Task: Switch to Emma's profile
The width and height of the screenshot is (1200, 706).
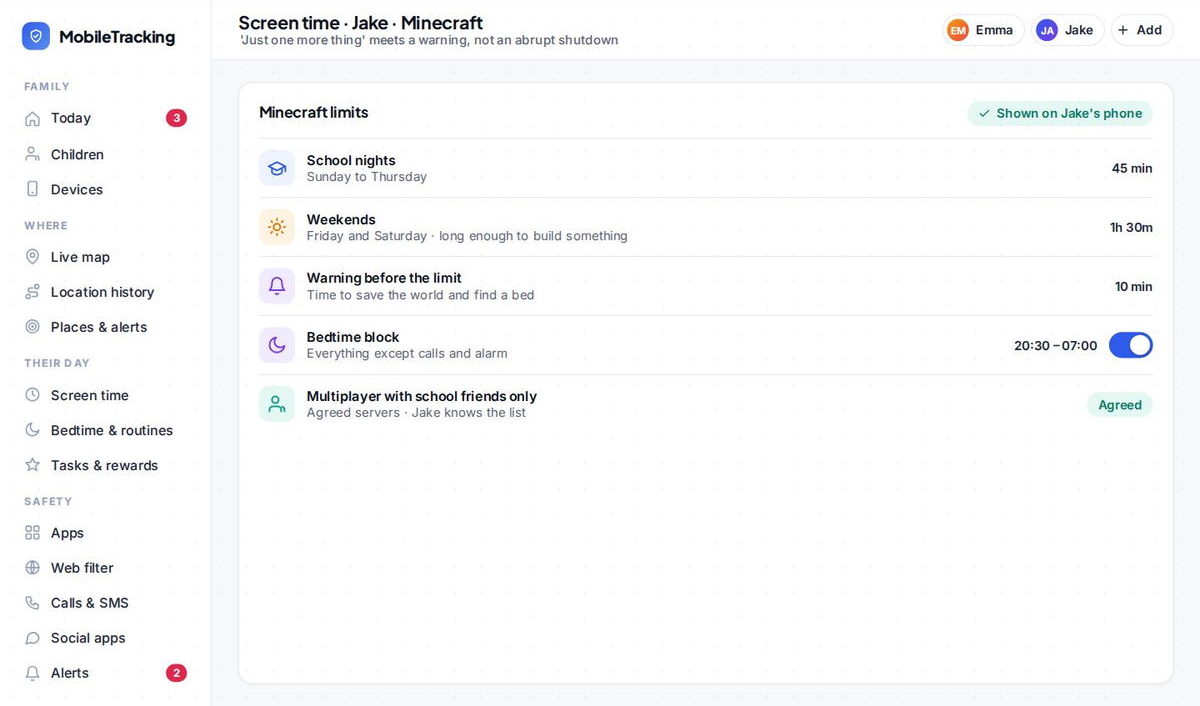Action: tap(983, 30)
